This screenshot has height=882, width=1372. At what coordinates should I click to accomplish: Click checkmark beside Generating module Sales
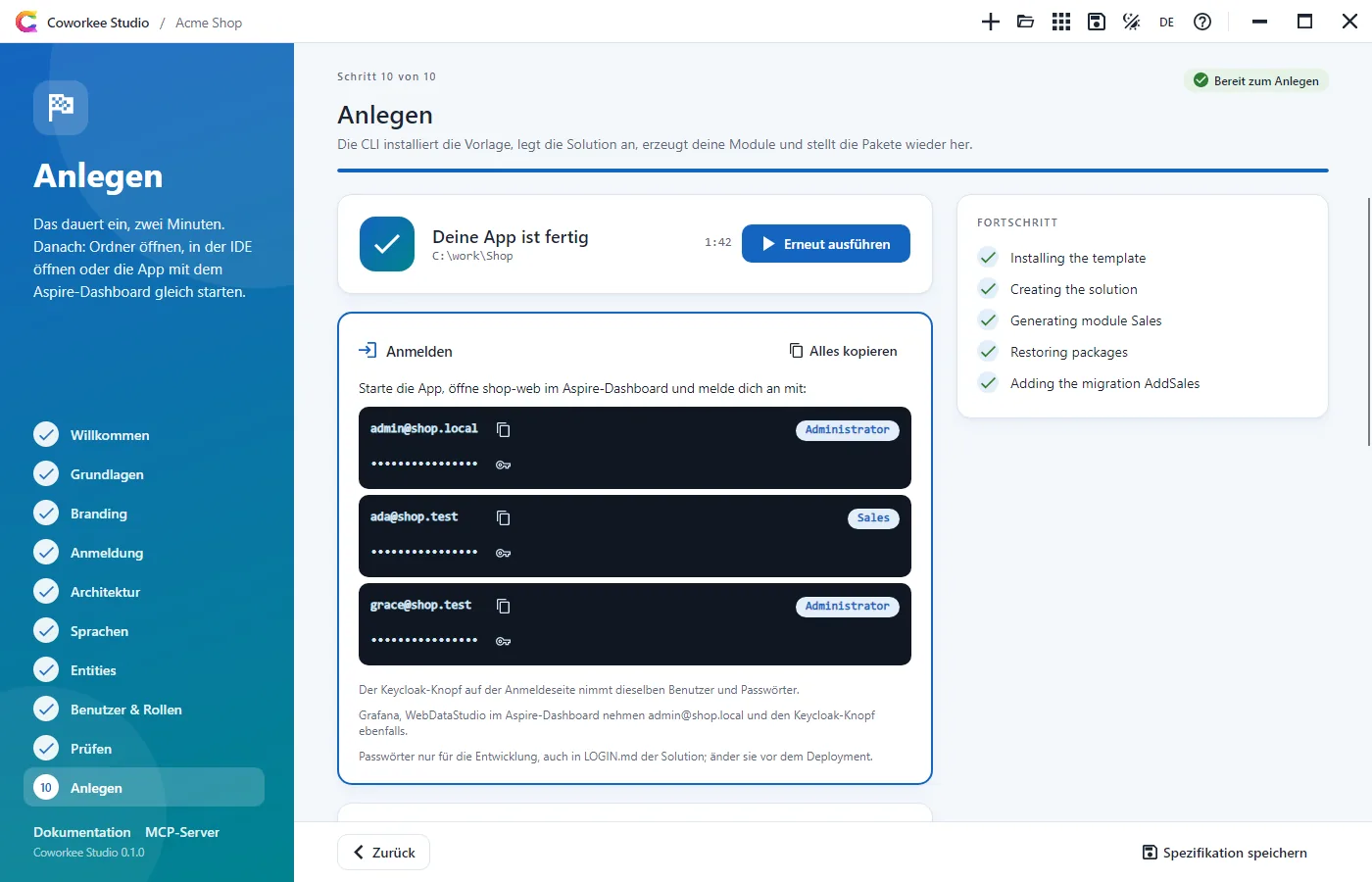point(988,320)
